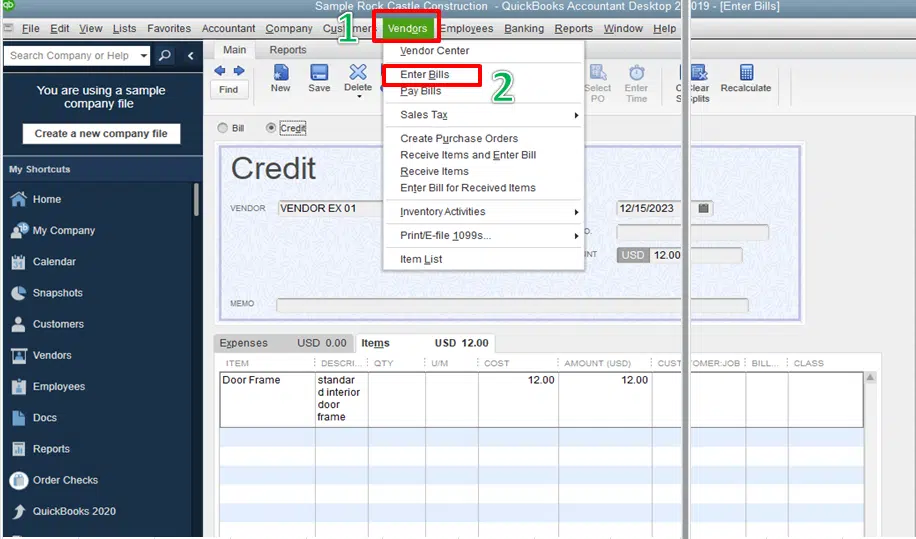Click the amount field USD 12.00
Viewport: 916px width, 539px height.
(679, 255)
